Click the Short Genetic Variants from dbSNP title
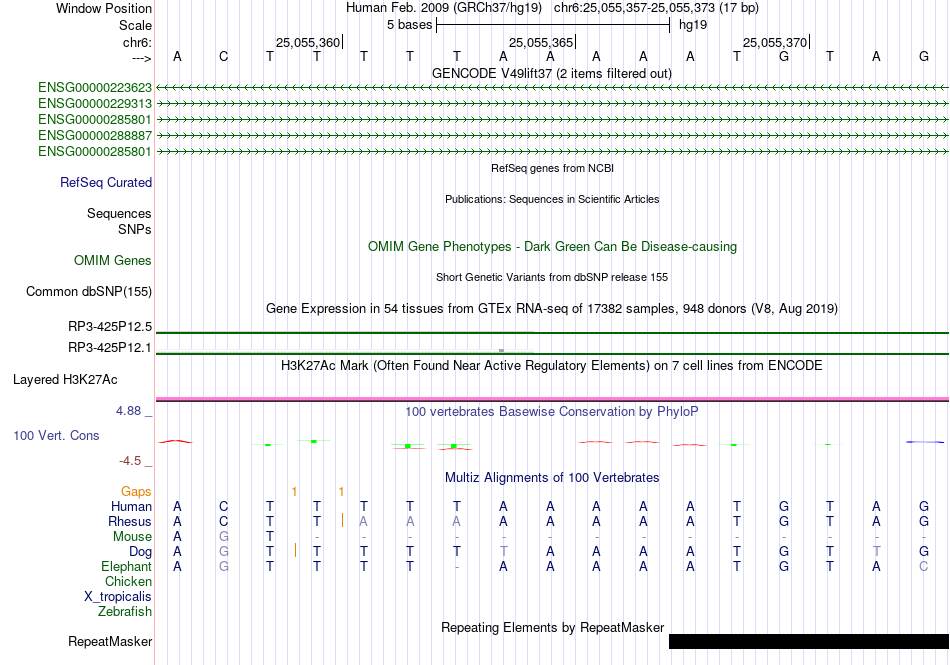 click(552, 277)
